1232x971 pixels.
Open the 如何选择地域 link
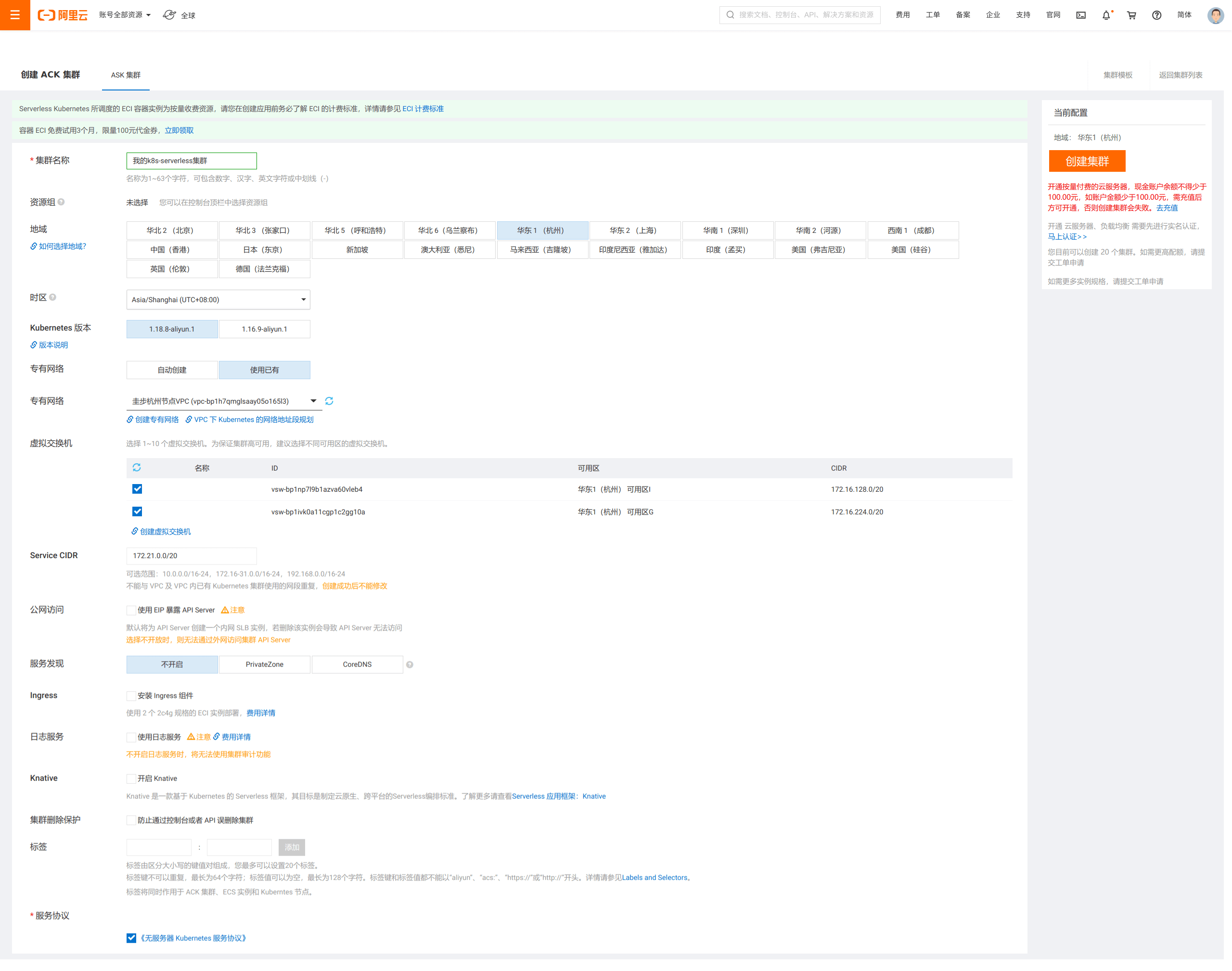(x=58, y=246)
